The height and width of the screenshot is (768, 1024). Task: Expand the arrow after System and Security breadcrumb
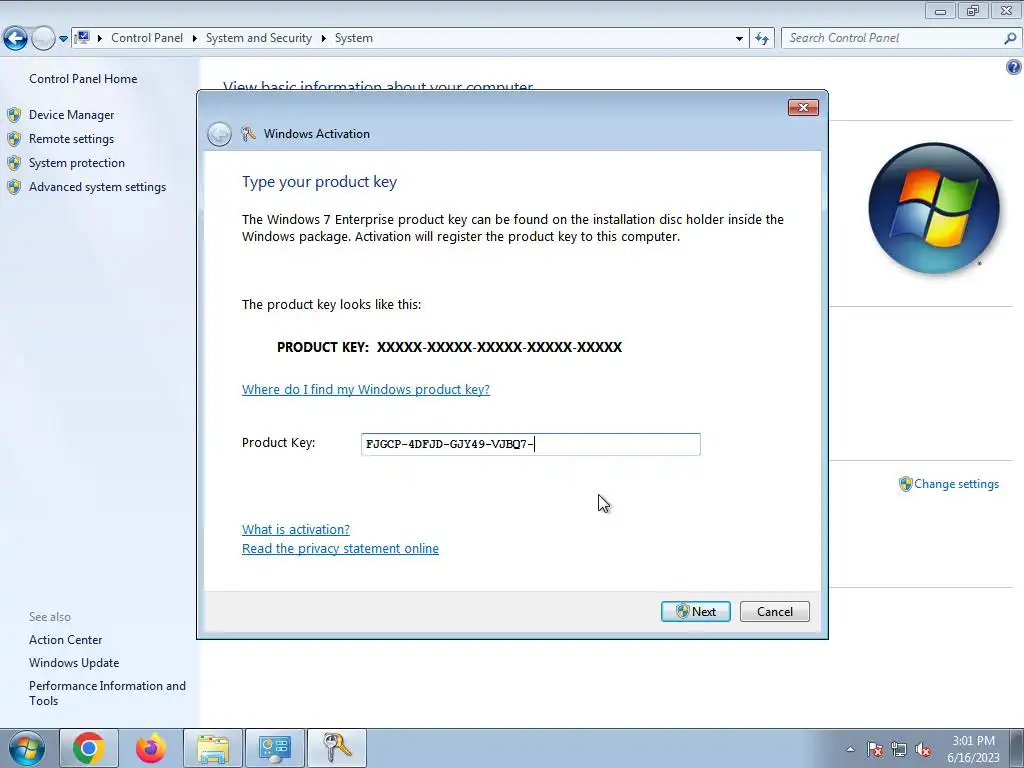tap(323, 39)
